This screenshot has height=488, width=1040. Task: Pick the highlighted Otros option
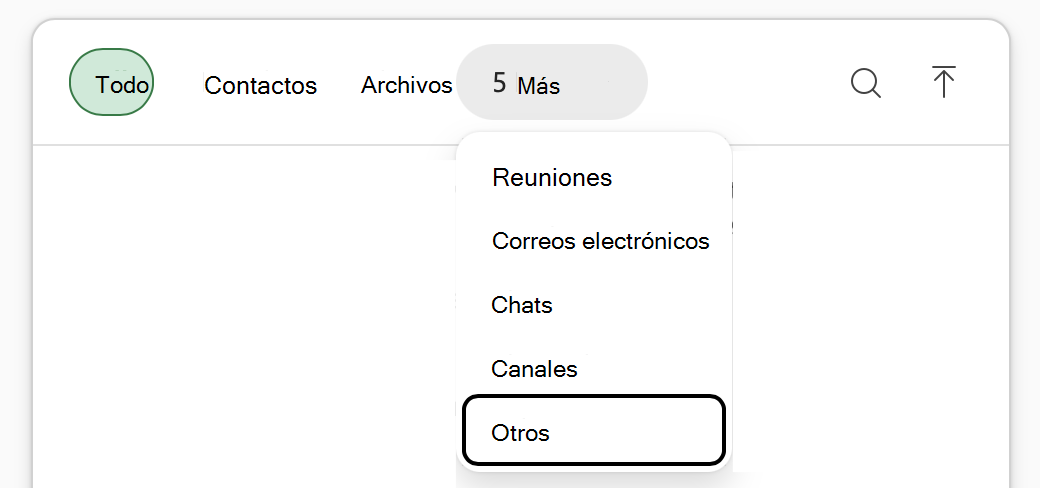click(594, 430)
